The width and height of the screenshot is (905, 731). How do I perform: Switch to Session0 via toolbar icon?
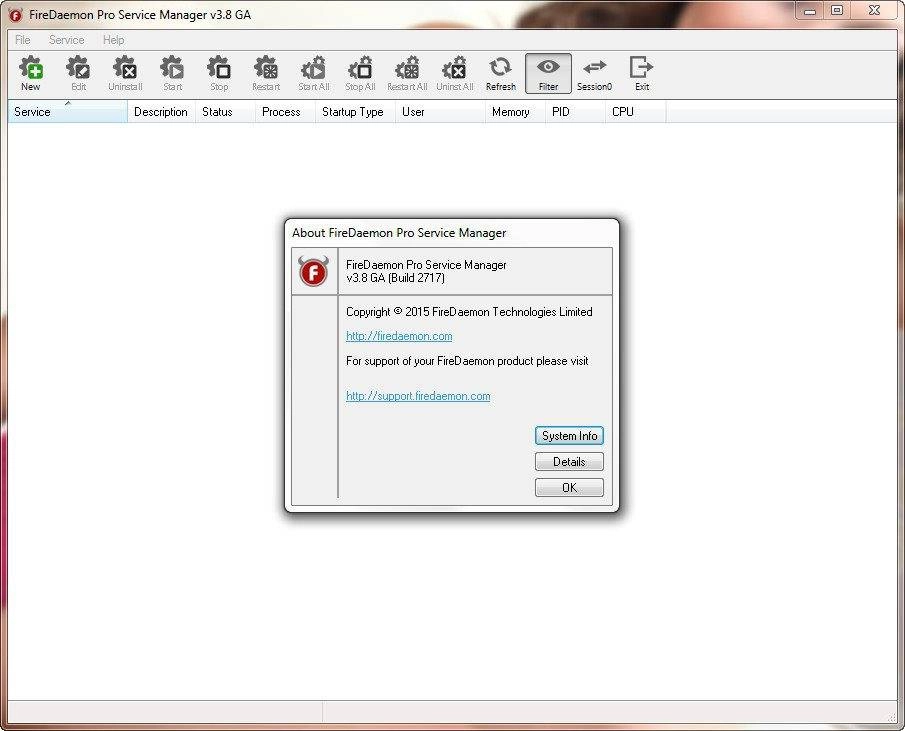594,73
